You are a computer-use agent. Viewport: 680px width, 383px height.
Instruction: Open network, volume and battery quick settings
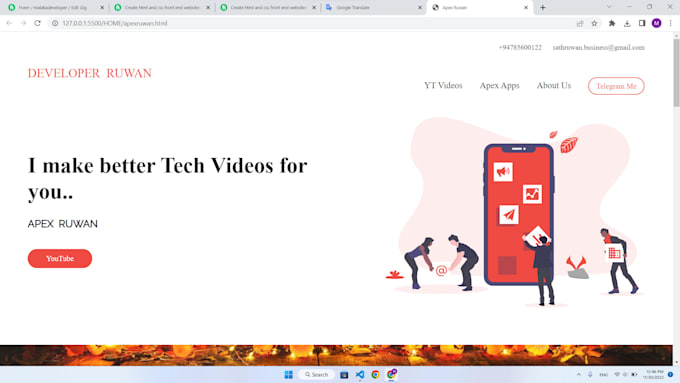(x=625, y=374)
